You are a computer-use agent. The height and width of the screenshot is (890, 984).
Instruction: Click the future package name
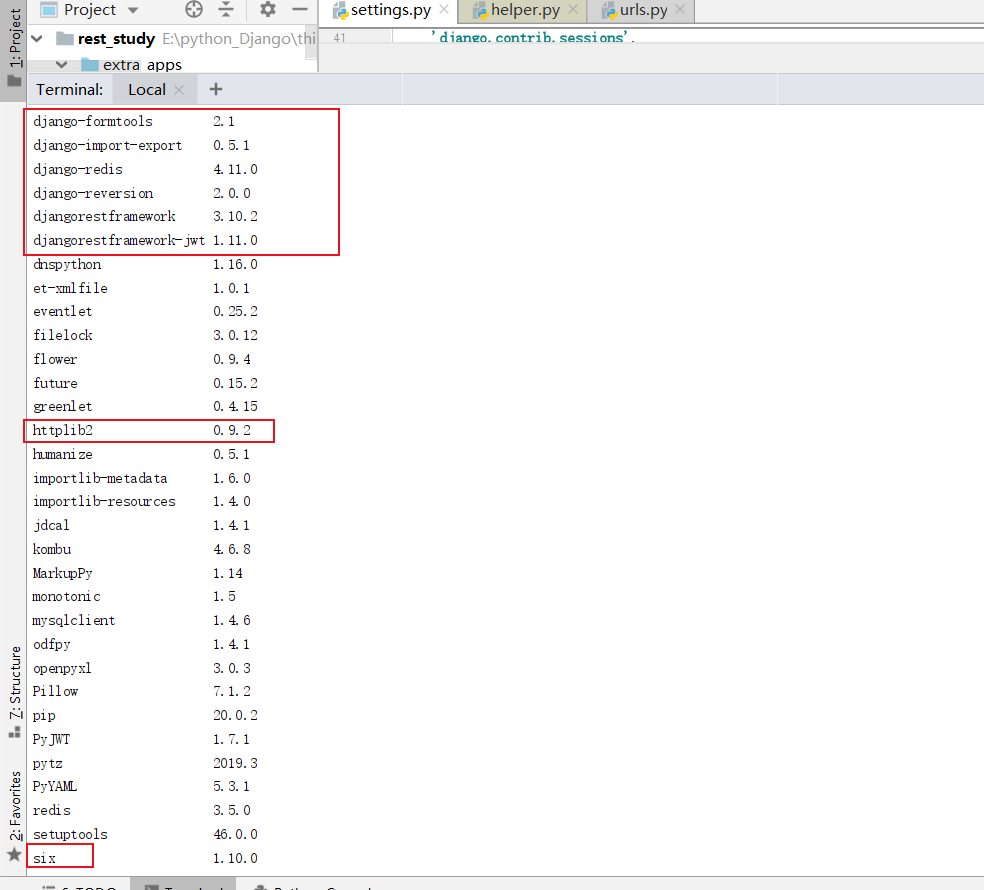55,383
